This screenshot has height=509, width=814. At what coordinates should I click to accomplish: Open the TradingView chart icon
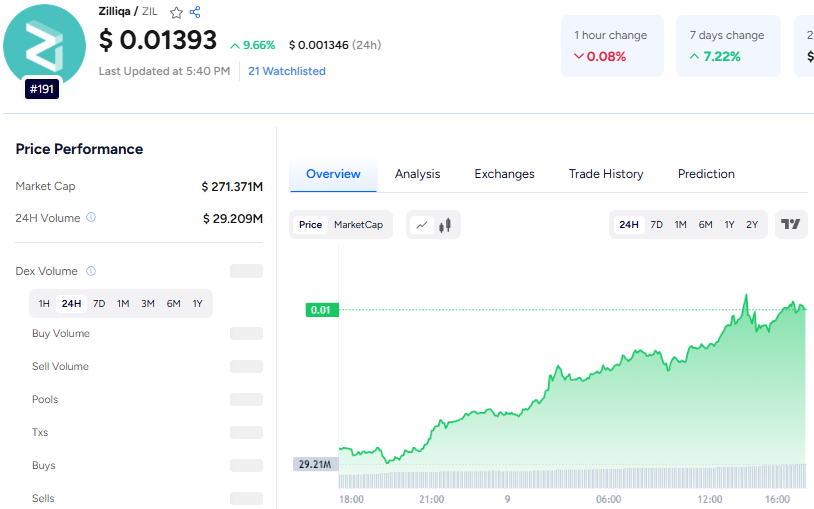point(791,224)
